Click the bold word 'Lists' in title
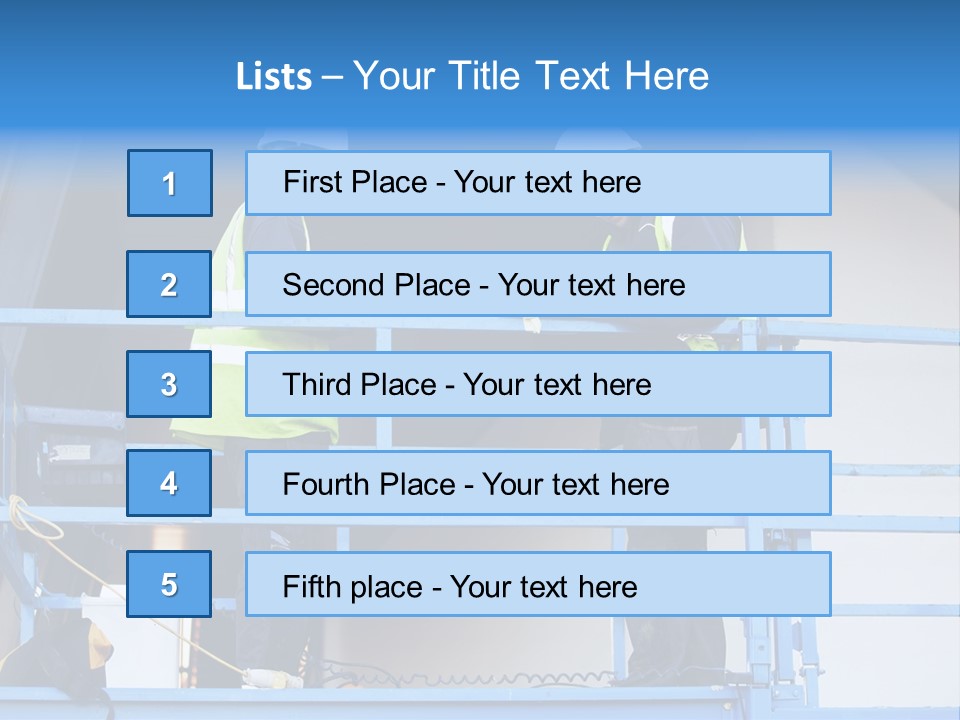The width and height of the screenshot is (960, 720). tap(274, 76)
